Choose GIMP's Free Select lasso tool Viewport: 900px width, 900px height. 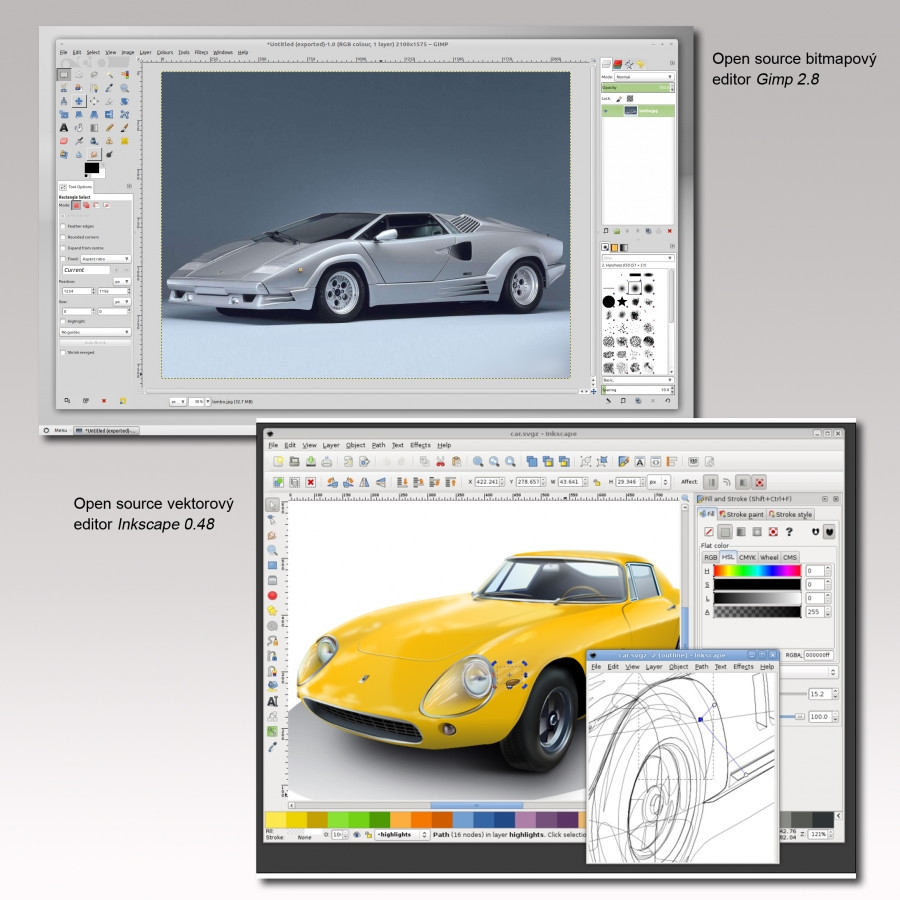pos(94,75)
